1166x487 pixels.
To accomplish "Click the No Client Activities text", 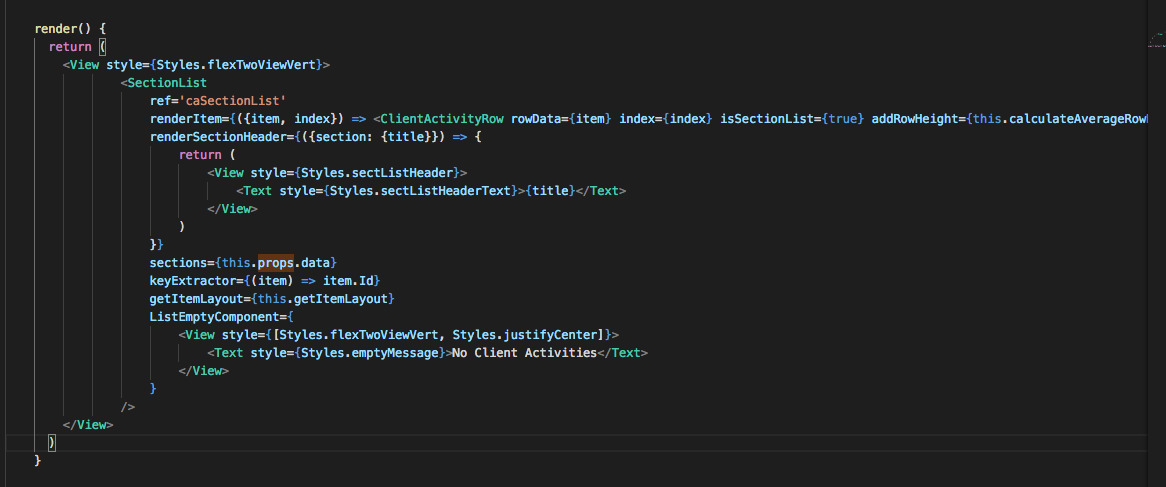I will pyautogui.click(x=525, y=353).
